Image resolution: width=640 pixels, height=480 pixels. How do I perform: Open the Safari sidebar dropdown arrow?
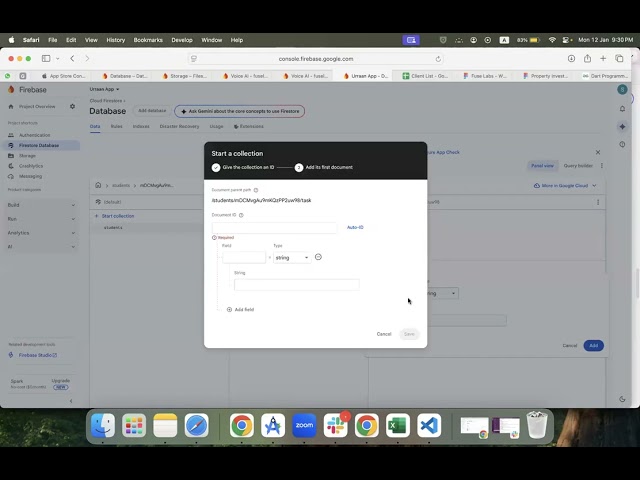click(58, 59)
